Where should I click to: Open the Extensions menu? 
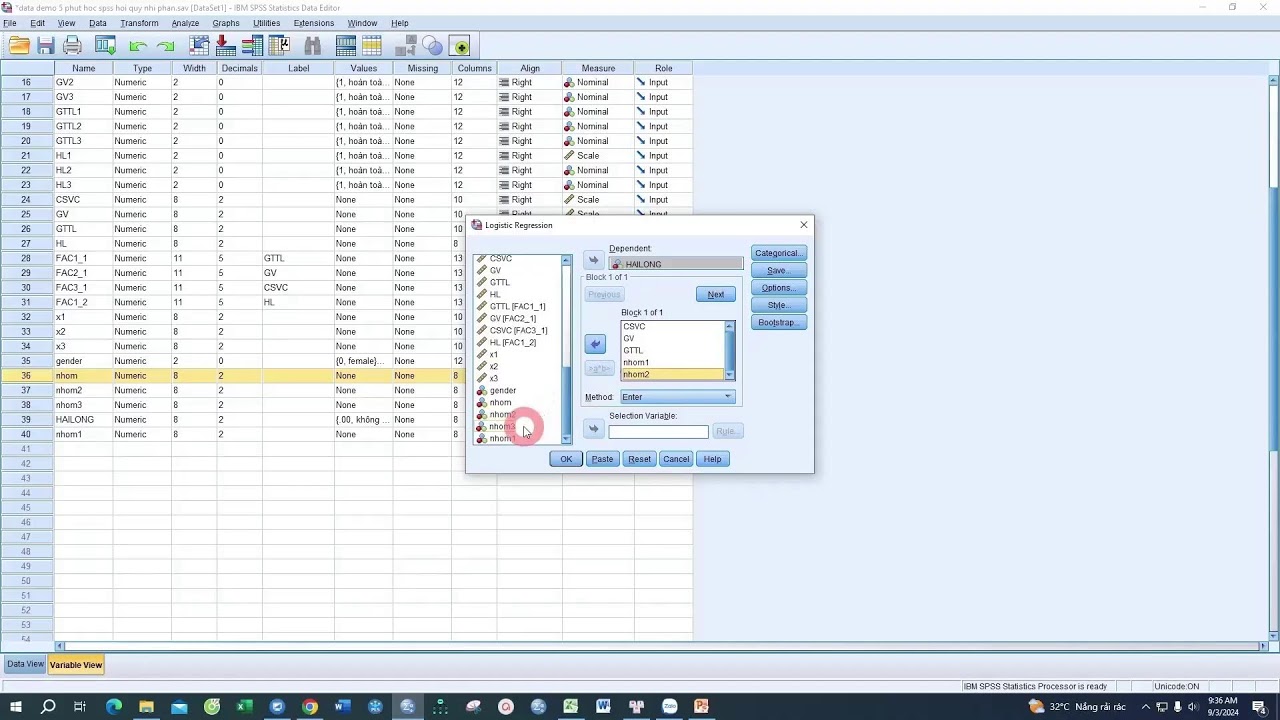(x=314, y=23)
